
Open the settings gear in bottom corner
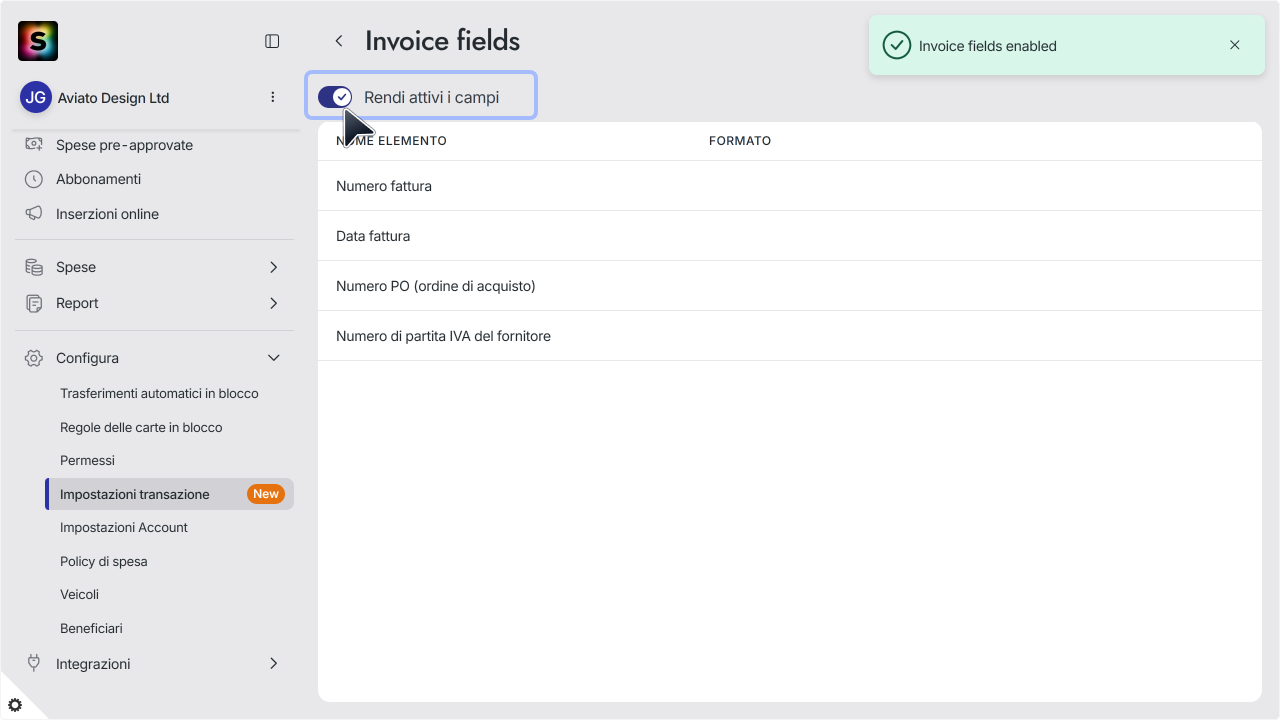point(15,705)
